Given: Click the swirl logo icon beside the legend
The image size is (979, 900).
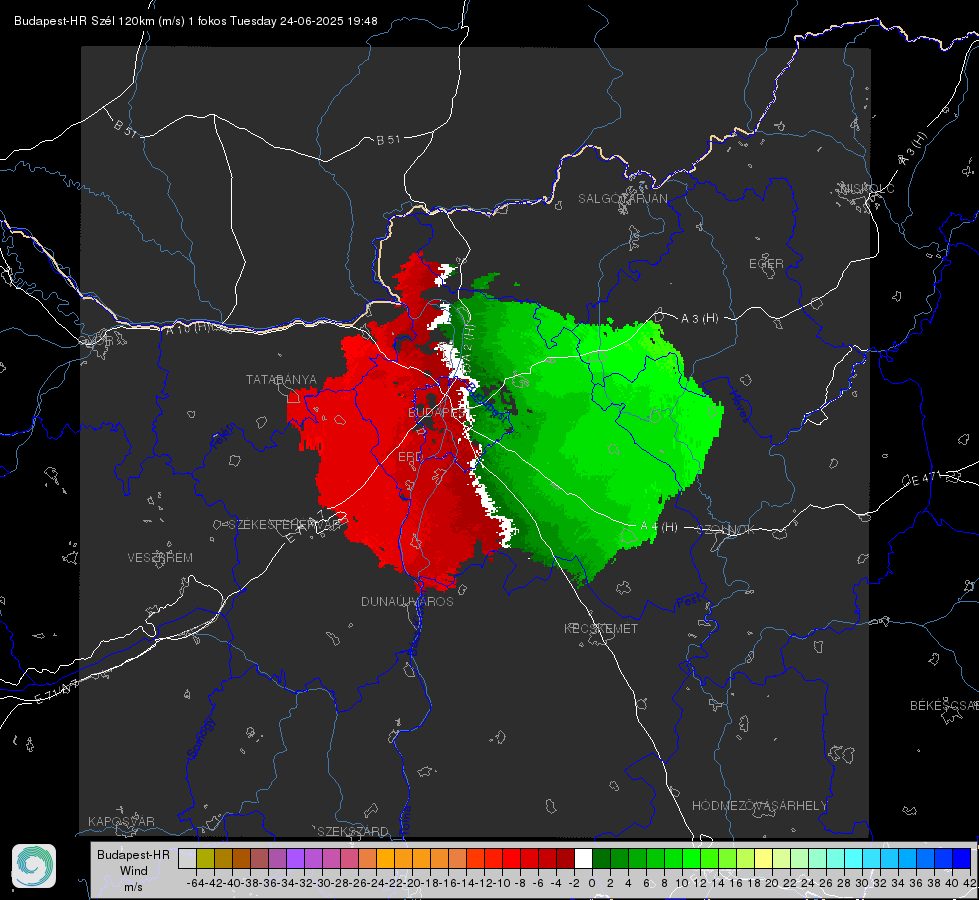Looking at the screenshot, I should tap(34, 866).
